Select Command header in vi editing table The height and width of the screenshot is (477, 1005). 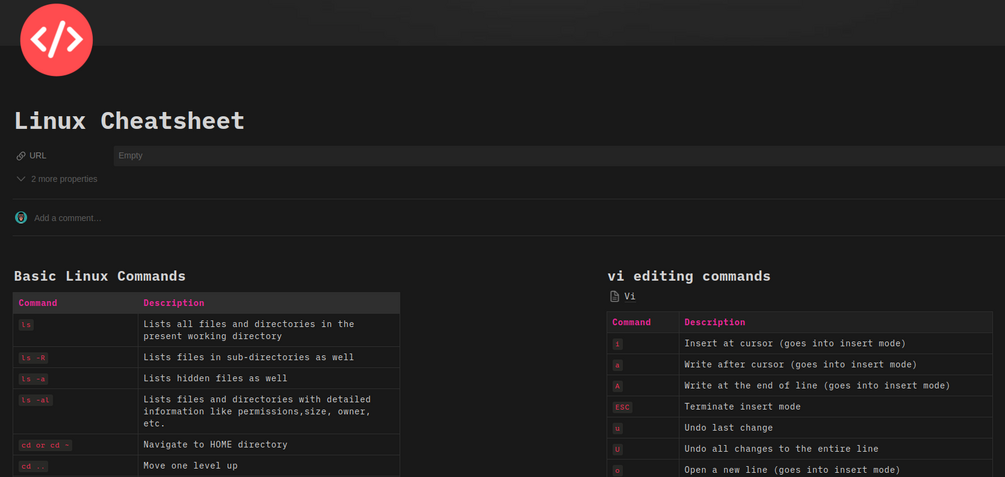631,322
